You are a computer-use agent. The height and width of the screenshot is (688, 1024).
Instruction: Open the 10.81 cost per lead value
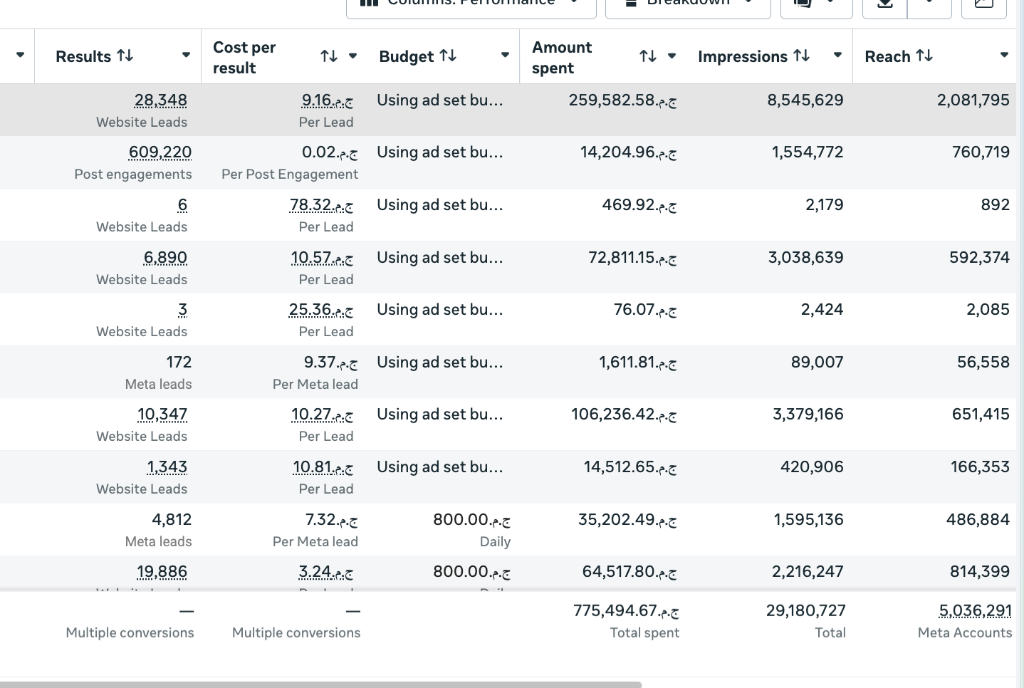323,467
